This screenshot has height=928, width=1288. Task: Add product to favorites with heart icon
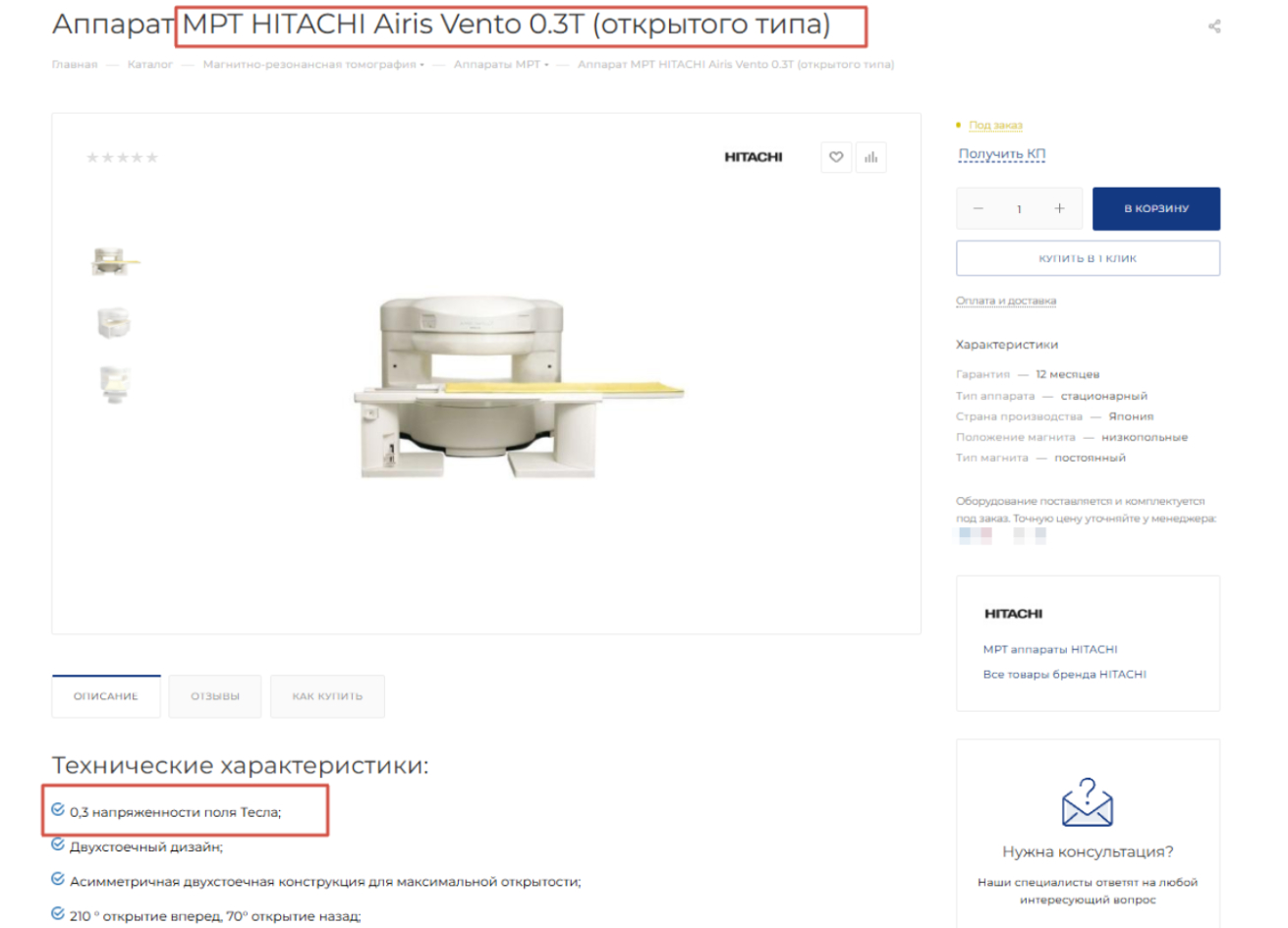(x=836, y=157)
